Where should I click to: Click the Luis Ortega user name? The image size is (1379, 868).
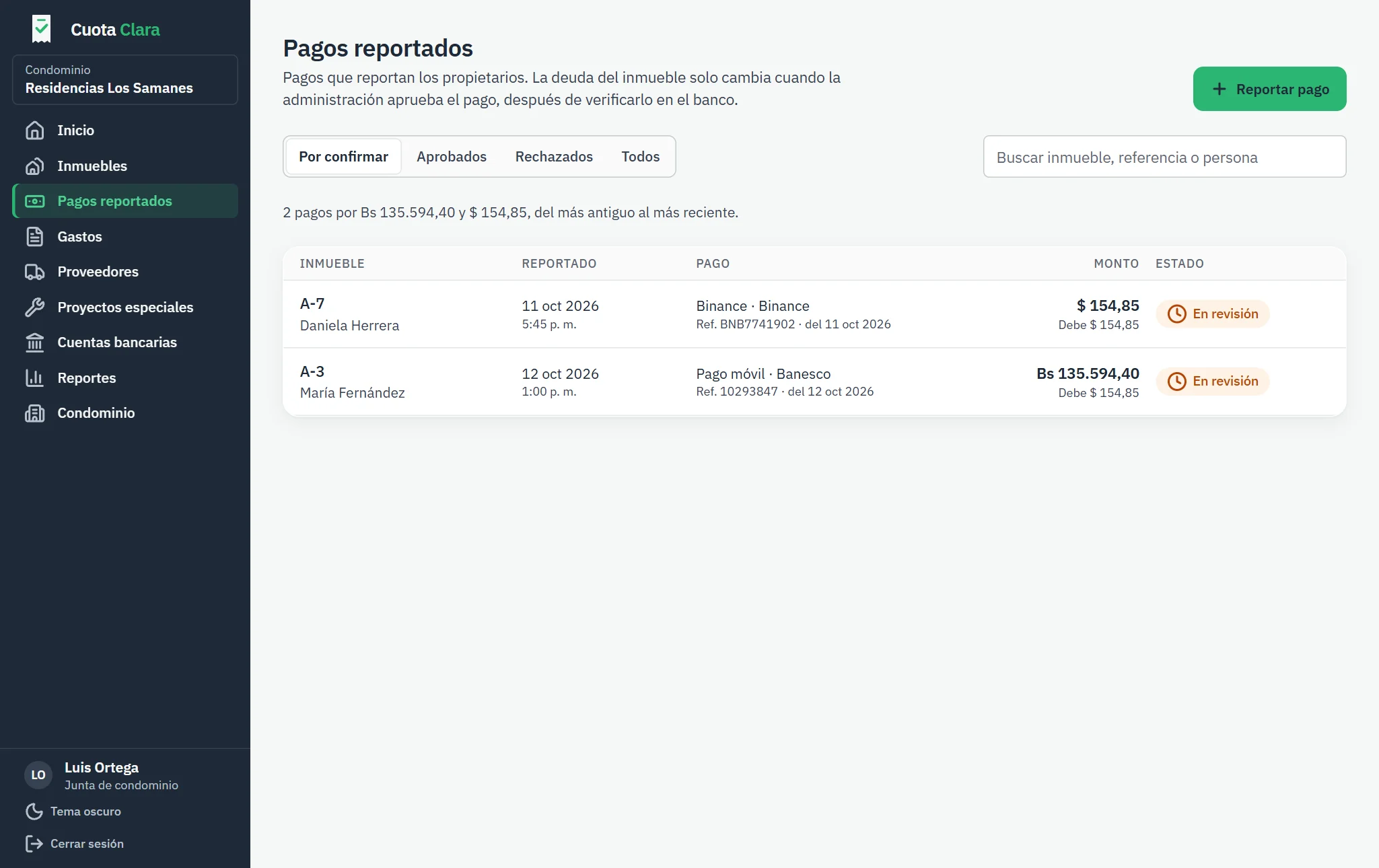[102, 768]
